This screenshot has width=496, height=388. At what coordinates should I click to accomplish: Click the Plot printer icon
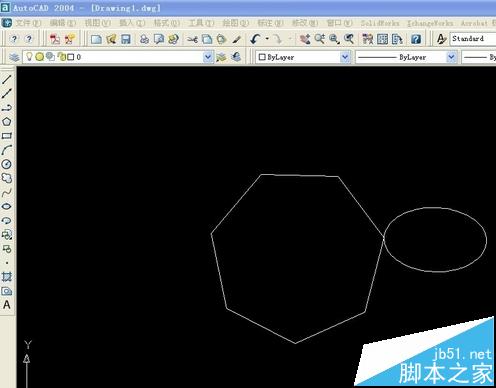click(144, 39)
